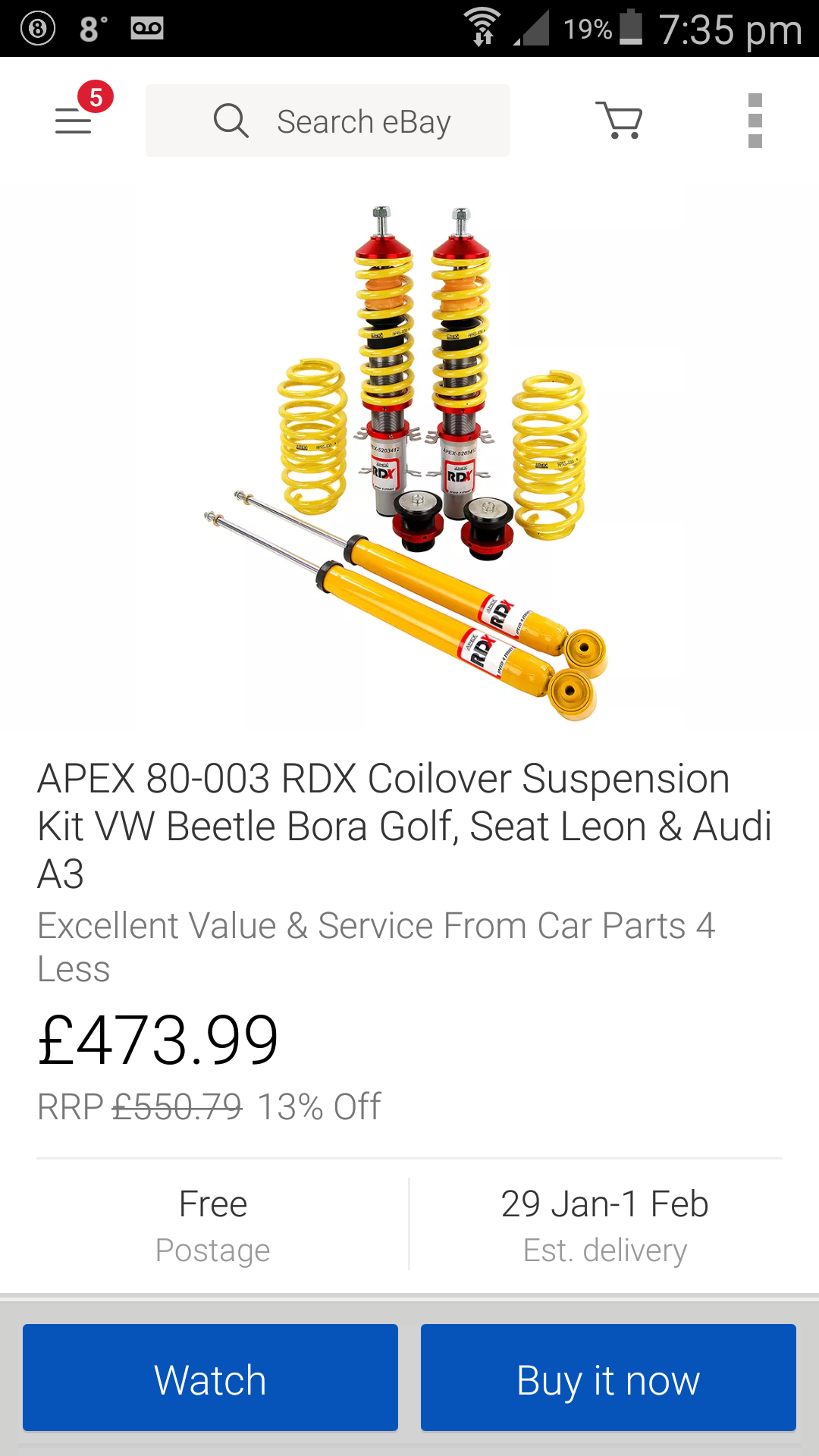Image resolution: width=819 pixels, height=1456 pixels.
Task: Tap the red notification badge showing 5
Action: pos(96,97)
